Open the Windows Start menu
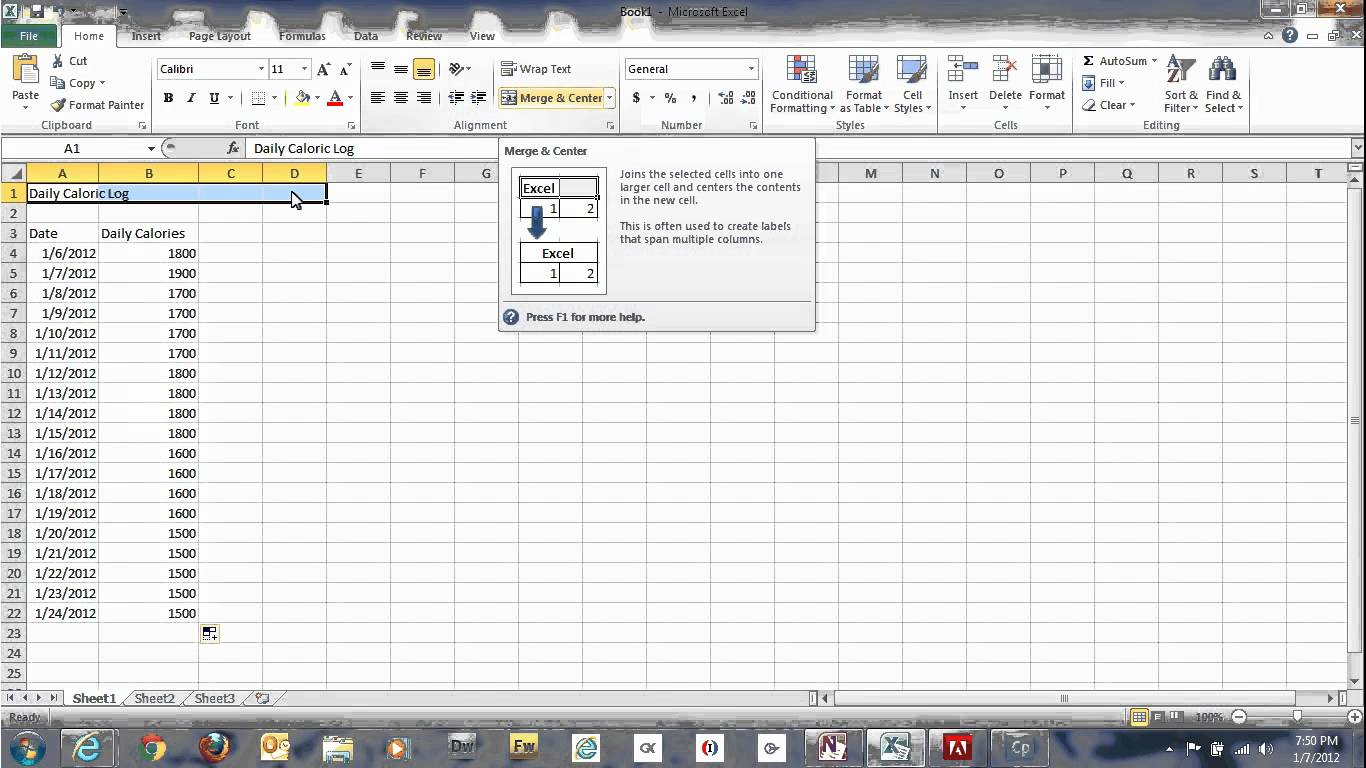The width and height of the screenshot is (1366, 768). point(27,747)
